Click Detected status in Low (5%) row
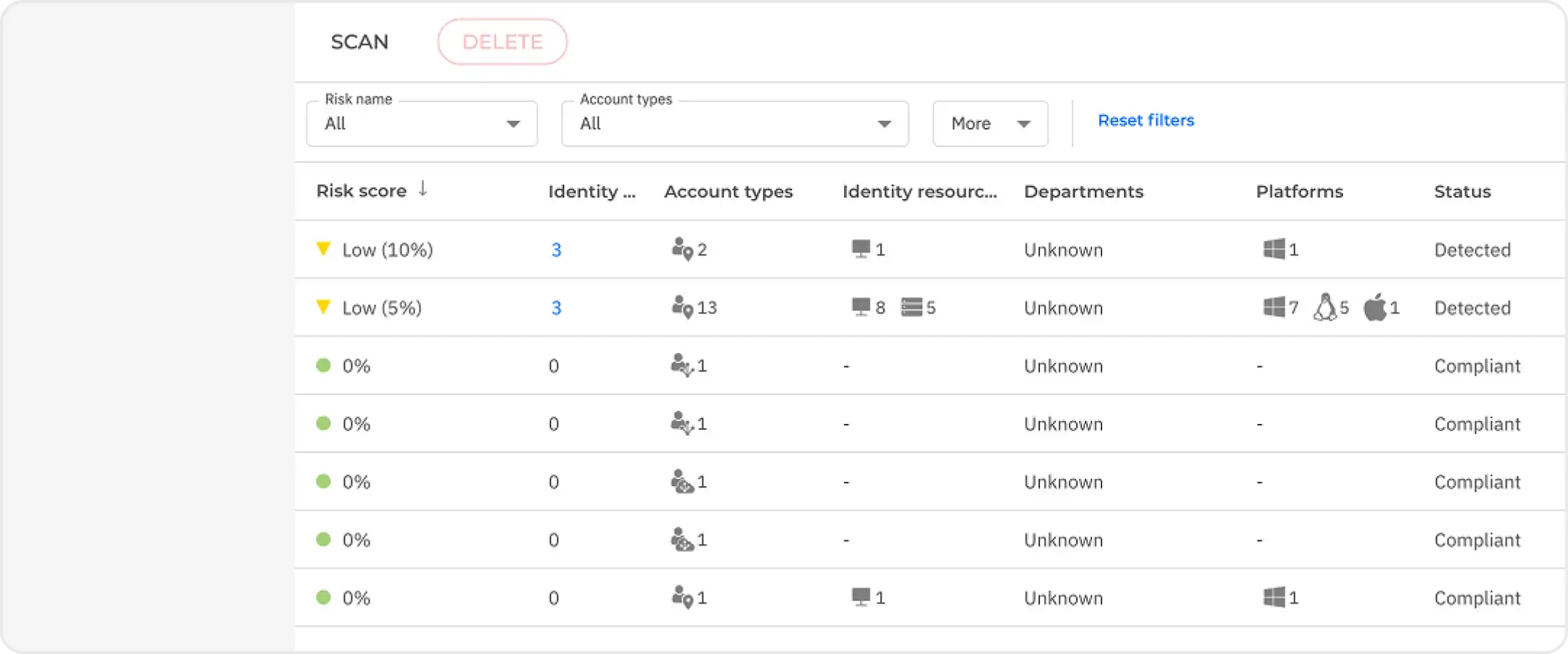The image size is (1568, 654). 1473,308
